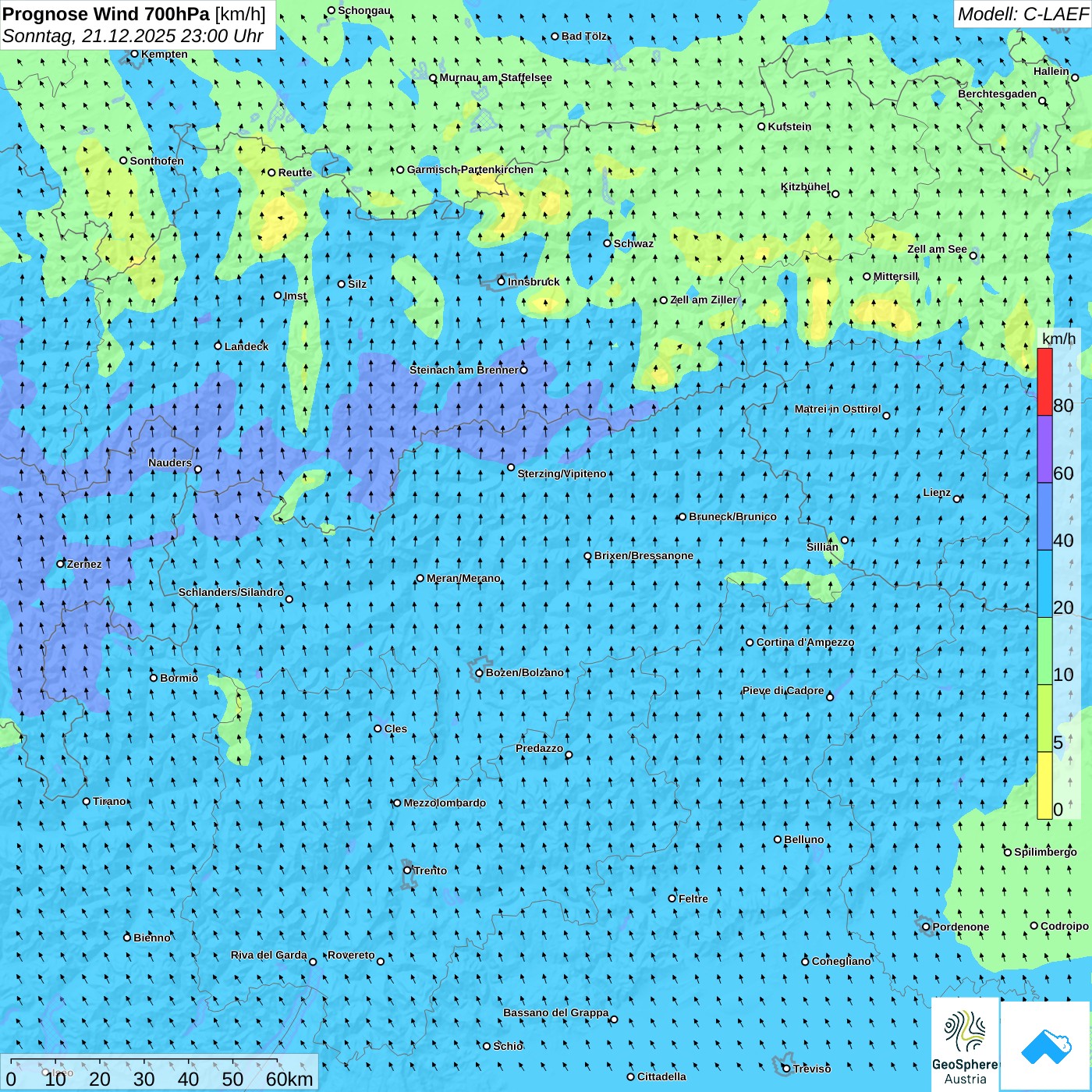
Task: Click the Predazzo label
Action: 539,748
